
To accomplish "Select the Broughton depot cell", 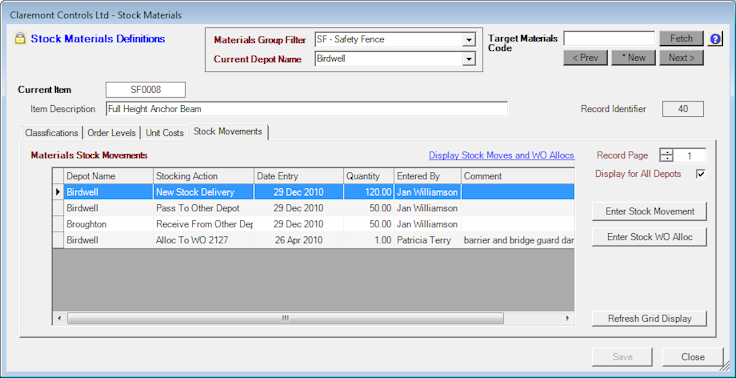I will coord(108,224).
